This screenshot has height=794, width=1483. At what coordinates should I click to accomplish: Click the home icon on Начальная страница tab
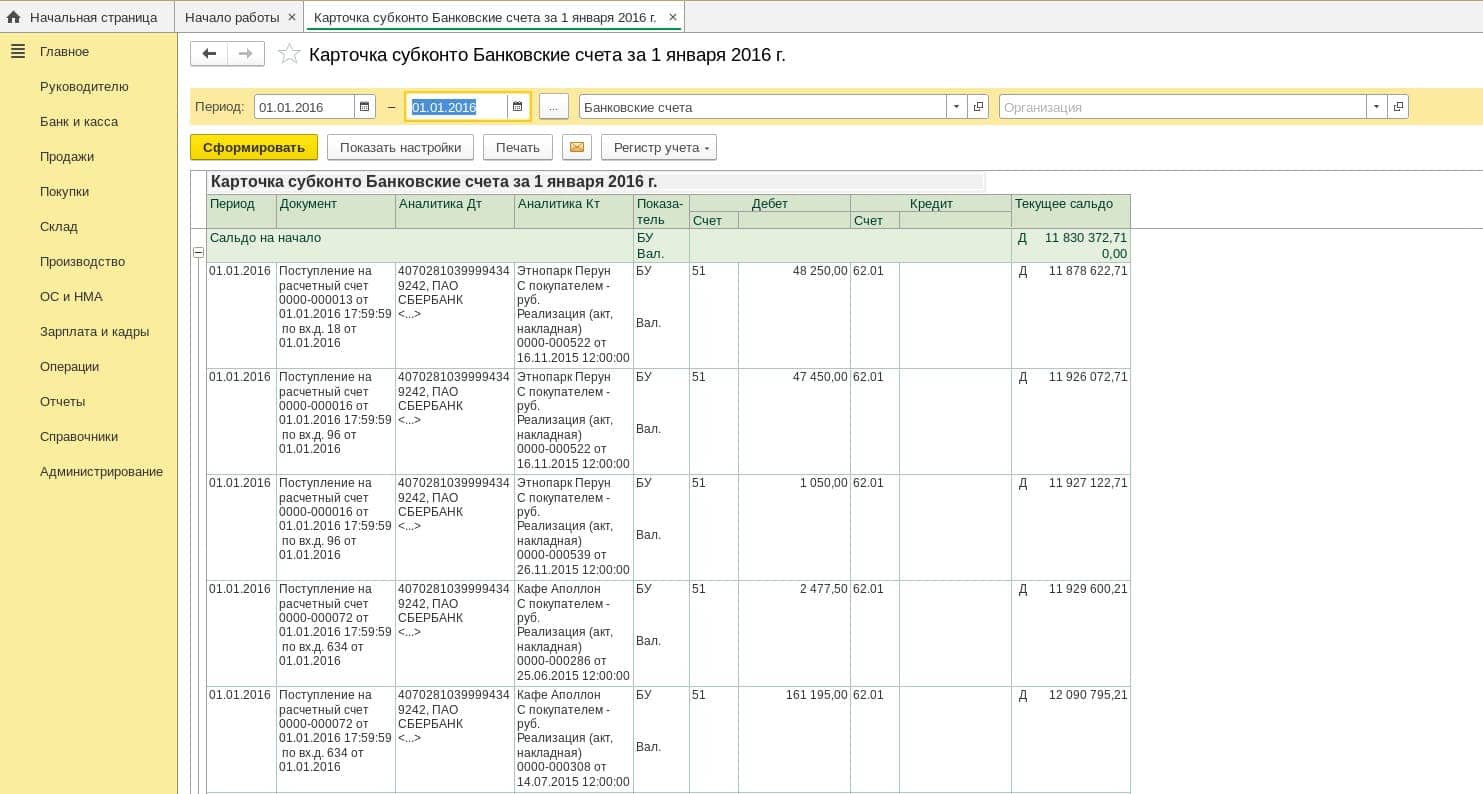[x=13, y=17]
